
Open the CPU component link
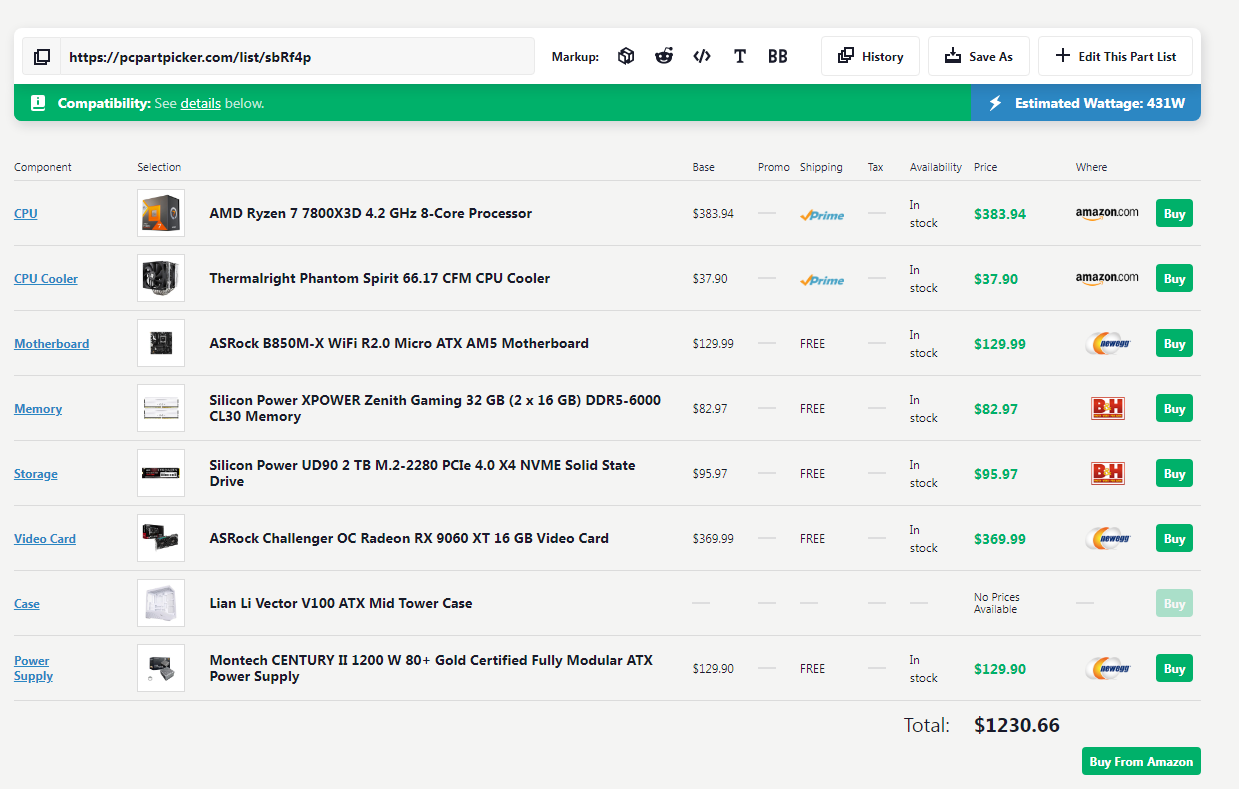pyautogui.click(x=26, y=214)
